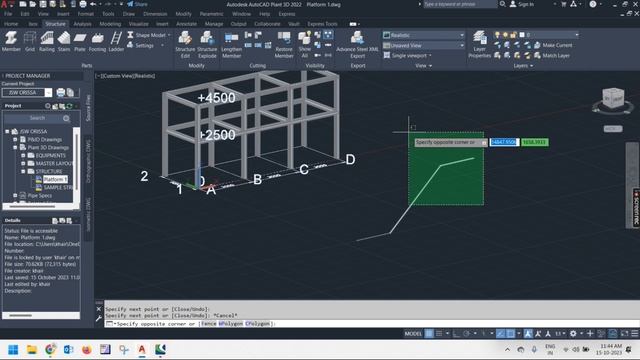Click the project tree Search field
The width and height of the screenshot is (640, 360).
coord(37,118)
